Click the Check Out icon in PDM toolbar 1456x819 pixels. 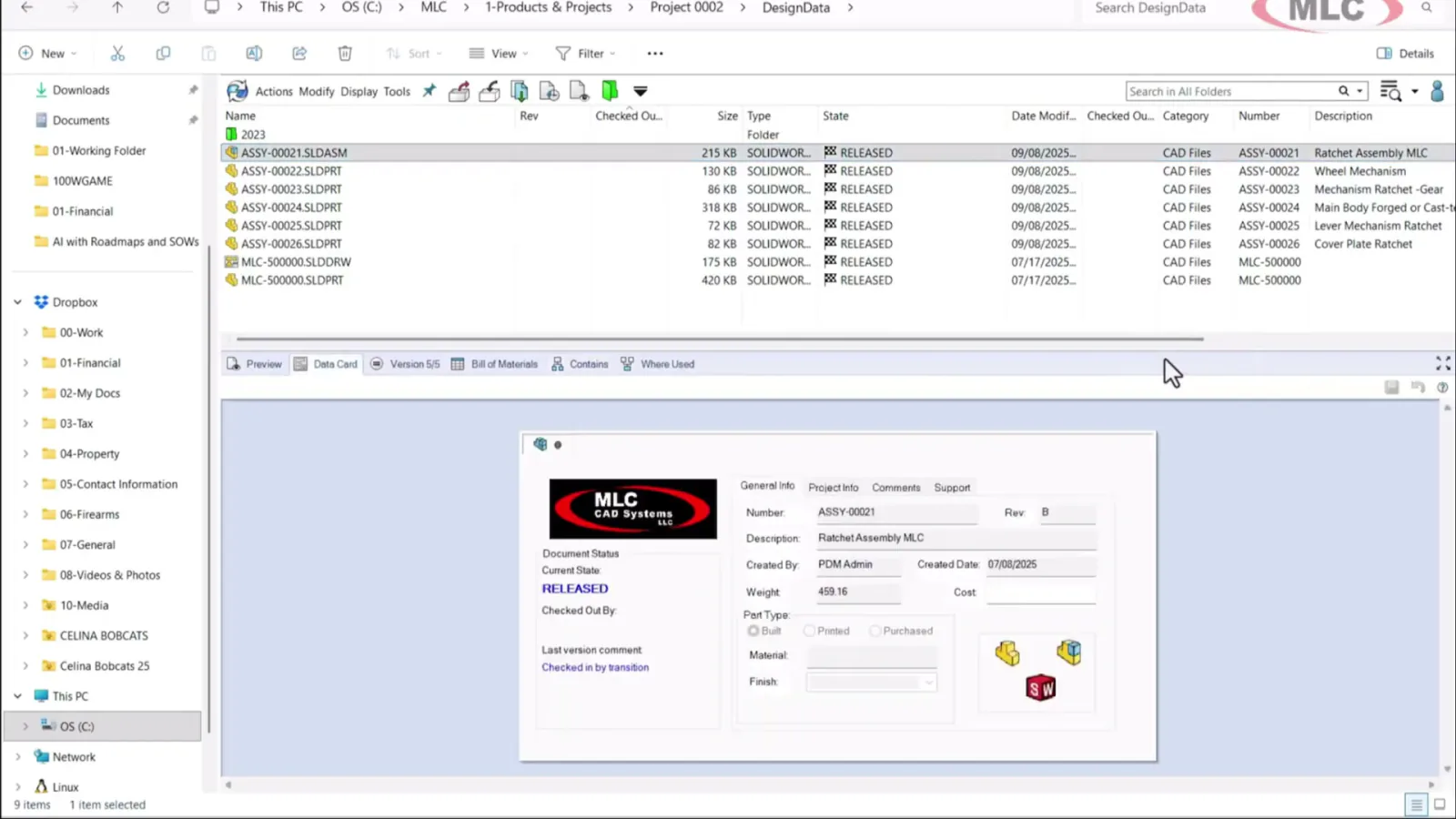pos(460,91)
